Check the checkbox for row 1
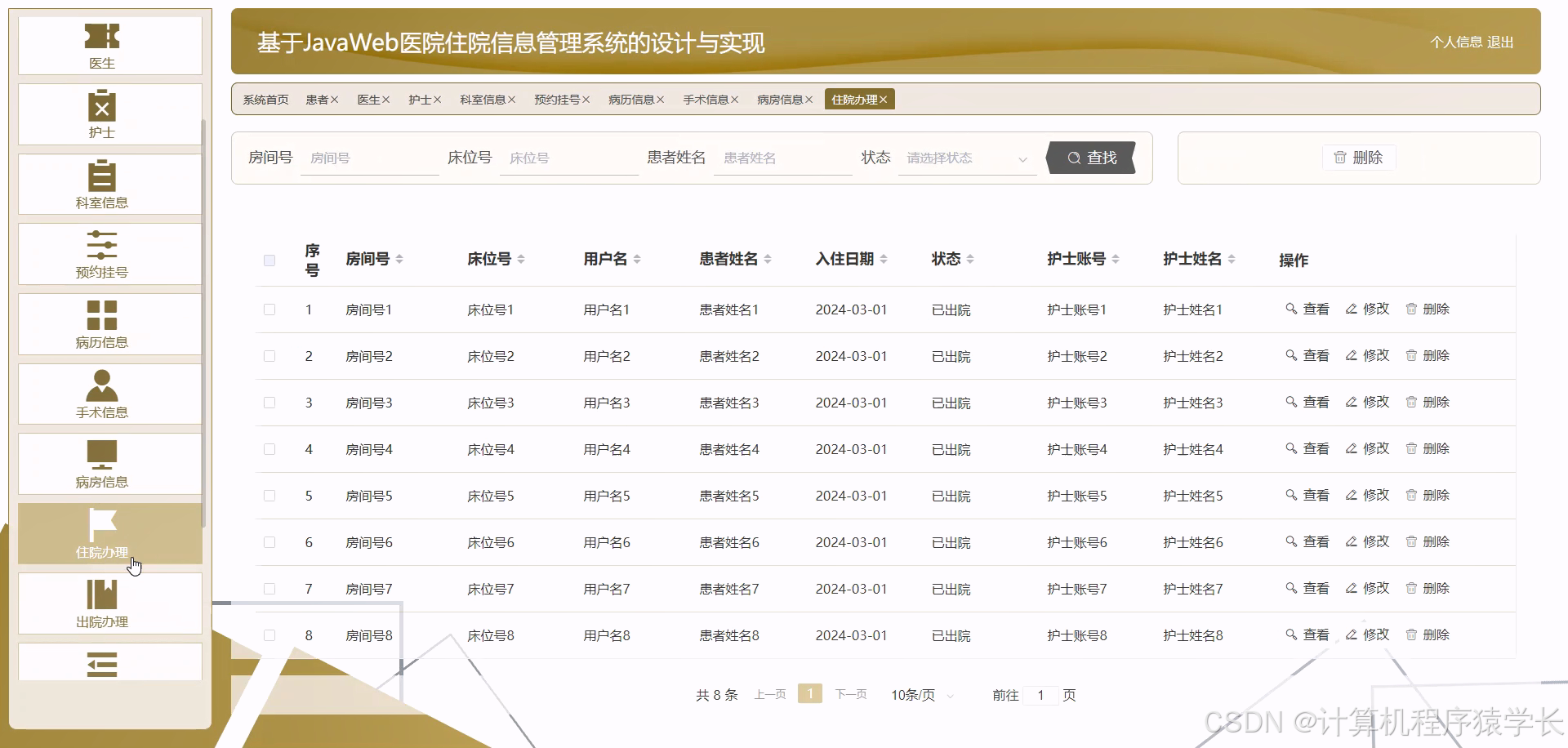1568x748 pixels. [269, 309]
